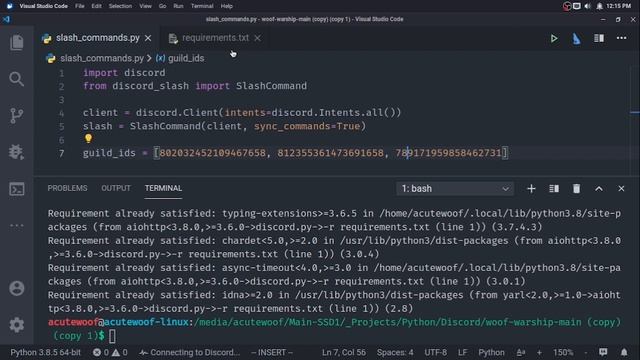Close the requirements.txt tab
Viewport: 640px width, 360px height.
(257, 38)
